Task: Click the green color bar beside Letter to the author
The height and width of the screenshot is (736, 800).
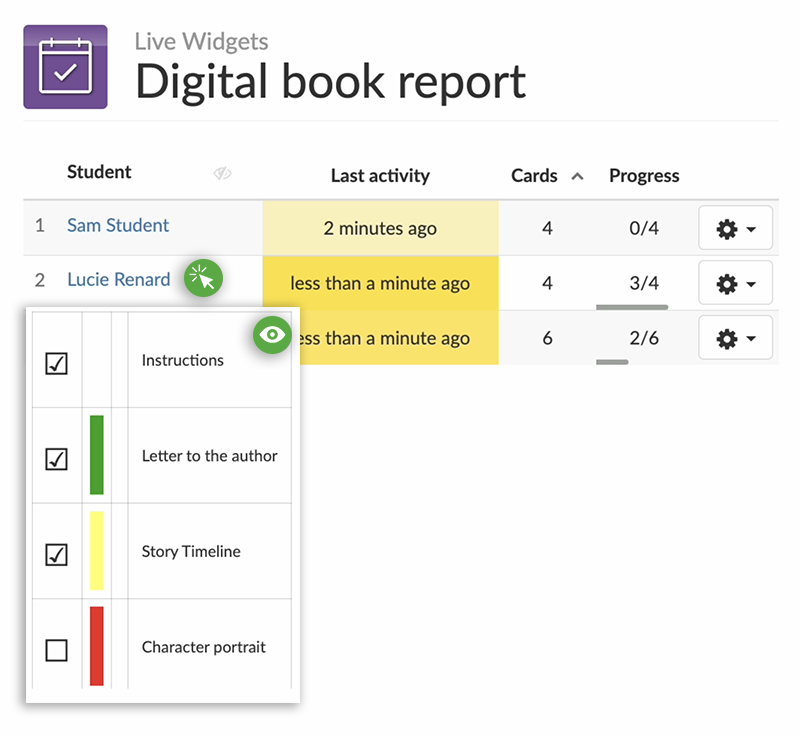Action: click(x=96, y=455)
